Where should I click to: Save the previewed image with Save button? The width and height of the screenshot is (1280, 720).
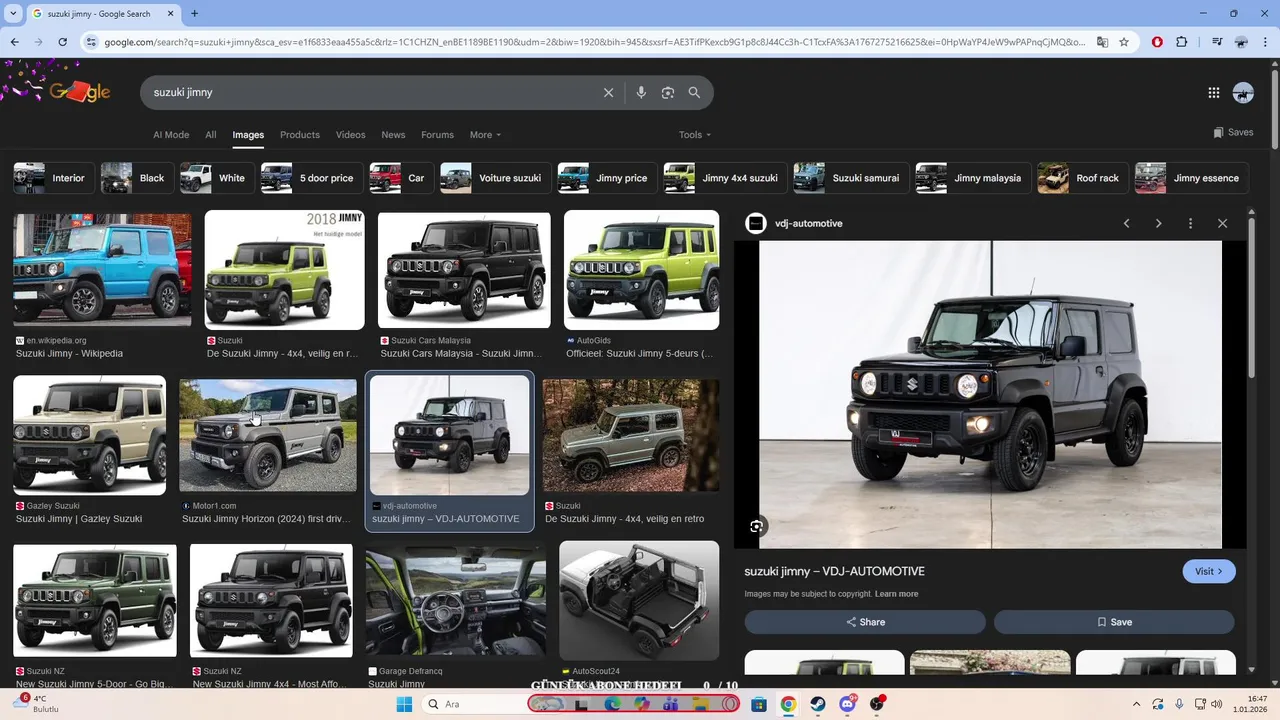[x=1114, y=622]
